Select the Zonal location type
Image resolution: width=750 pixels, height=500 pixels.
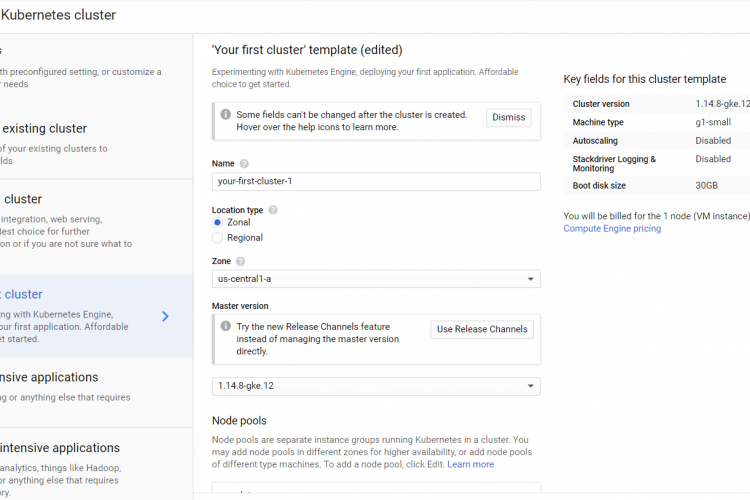pyautogui.click(x=217, y=222)
